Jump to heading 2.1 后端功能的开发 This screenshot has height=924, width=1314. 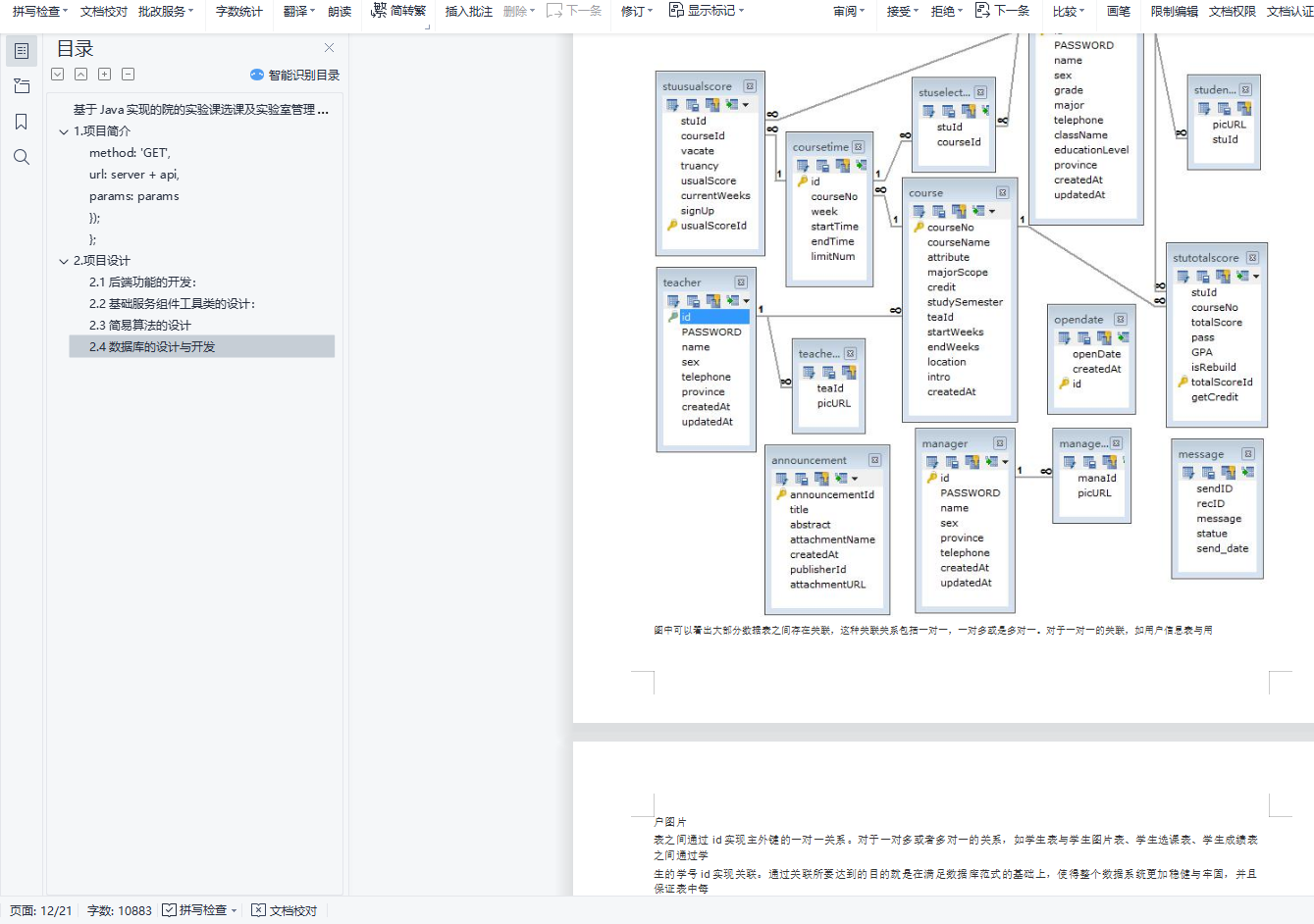(x=143, y=282)
